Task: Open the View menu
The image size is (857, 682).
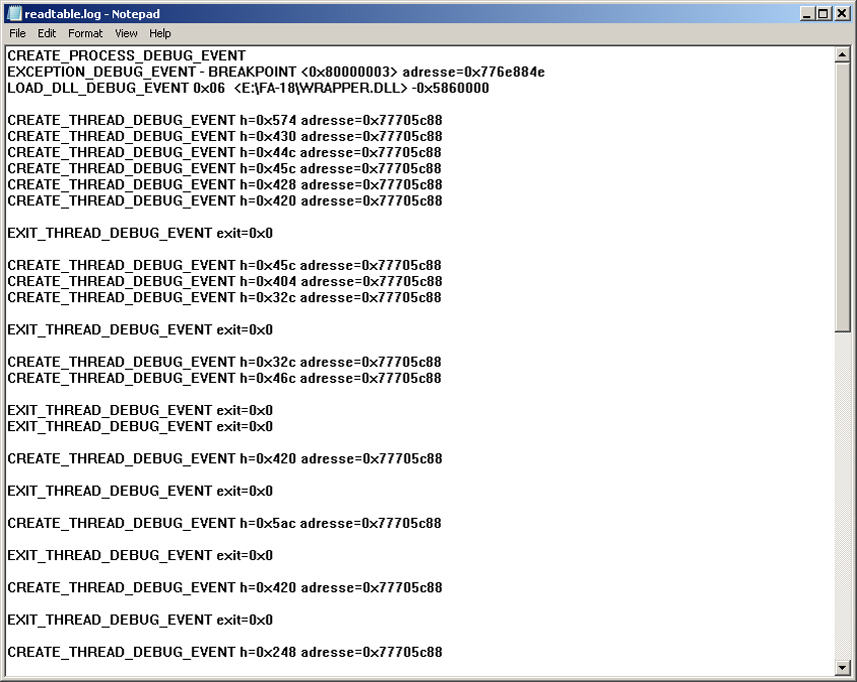Action: [x=126, y=33]
